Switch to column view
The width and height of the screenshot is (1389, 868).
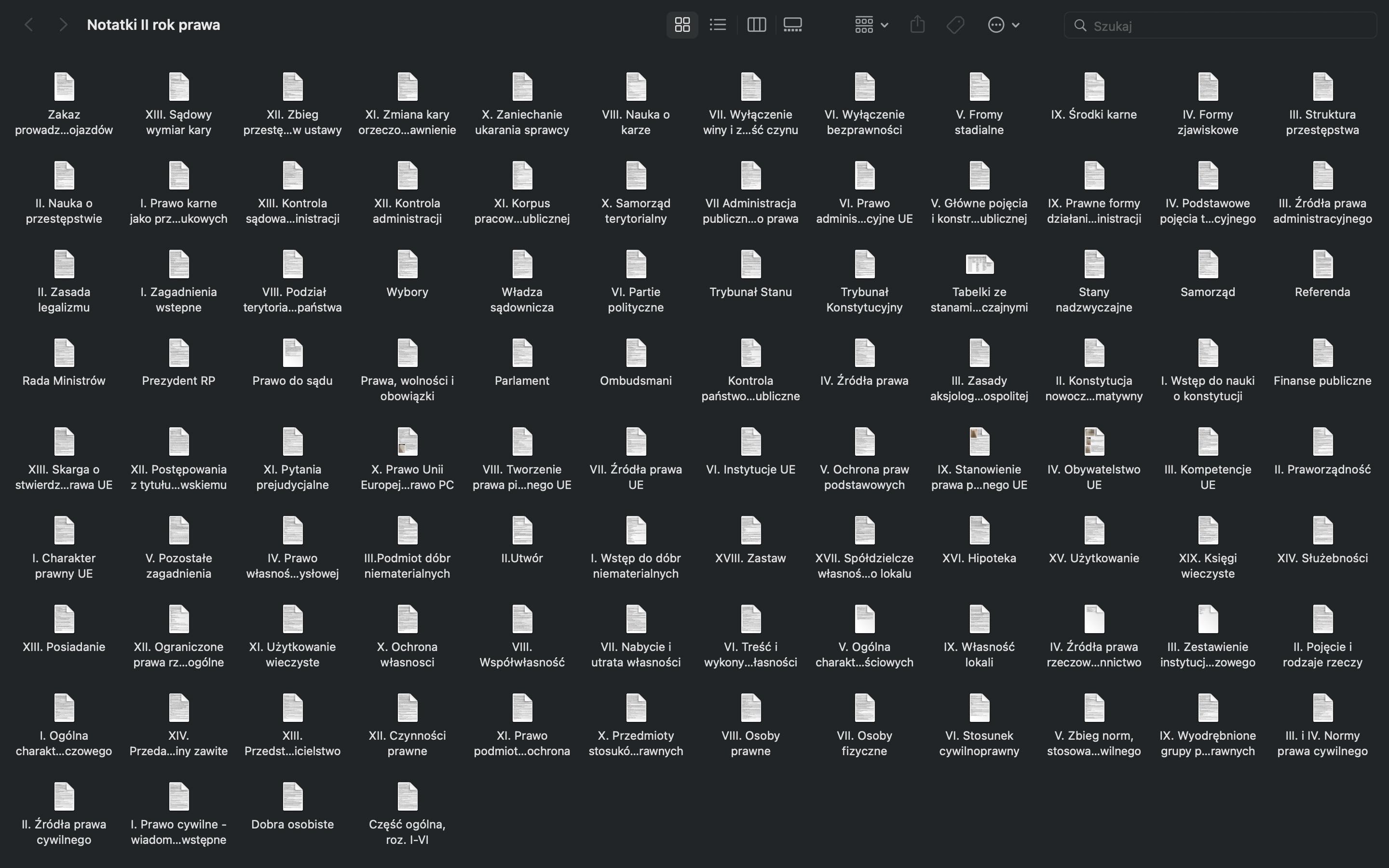tap(757, 25)
